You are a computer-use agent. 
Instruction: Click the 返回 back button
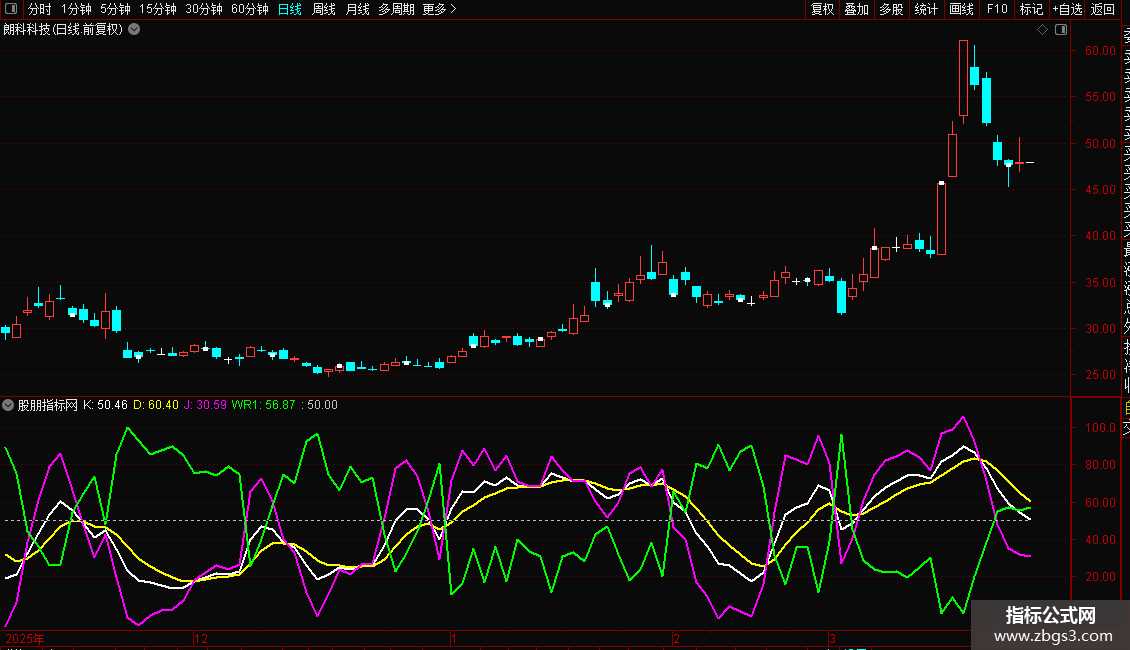click(x=1103, y=9)
